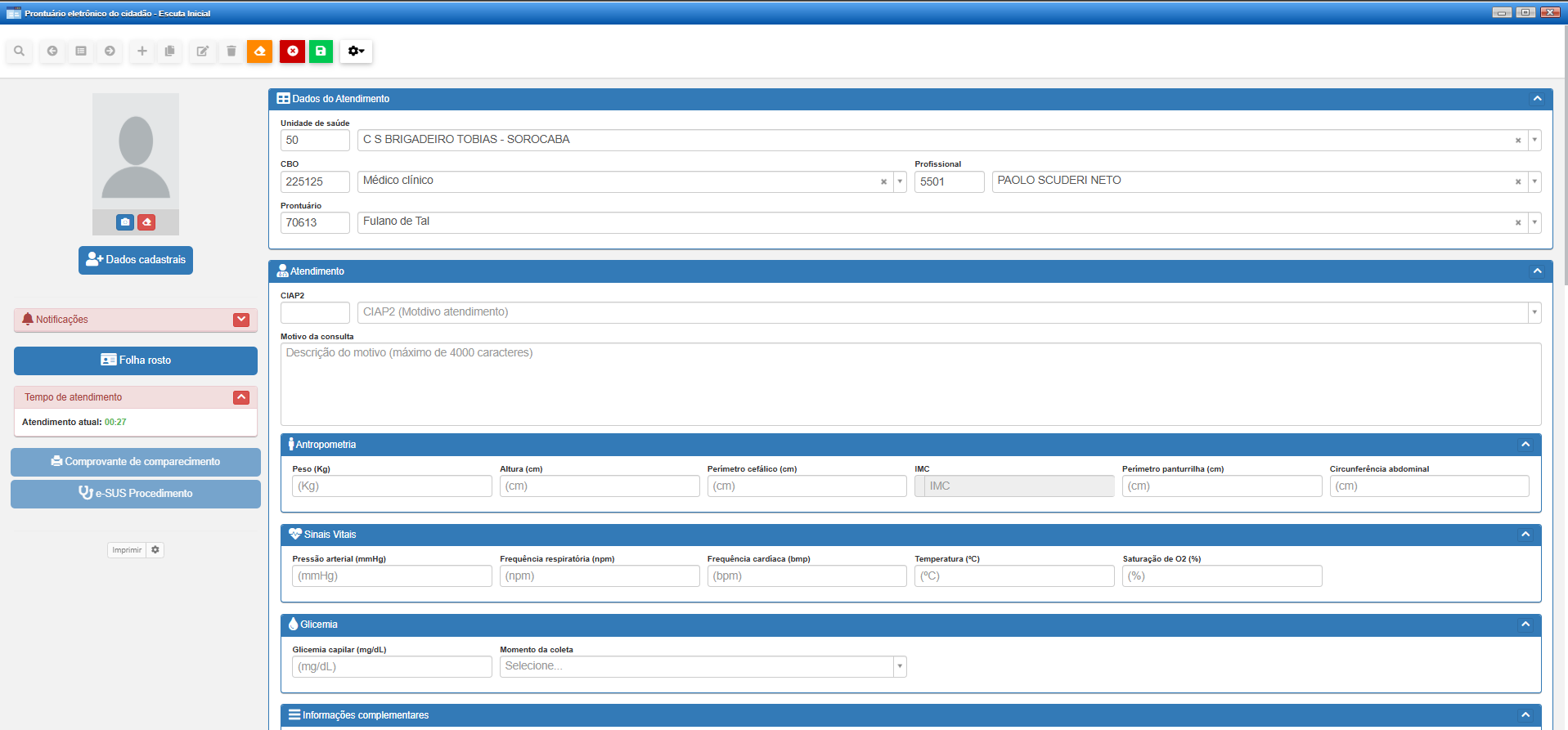This screenshot has height=730, width=1568.
Task: Collapse the Tempo de atendimento panel
Action: click(241, 397)
